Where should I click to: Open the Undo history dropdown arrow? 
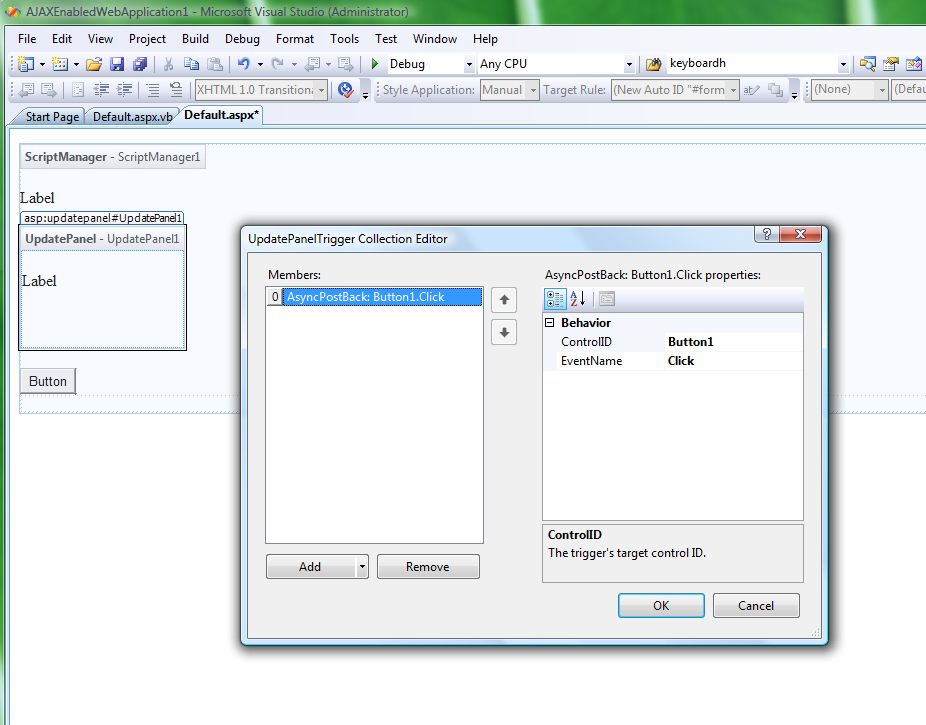260,64
